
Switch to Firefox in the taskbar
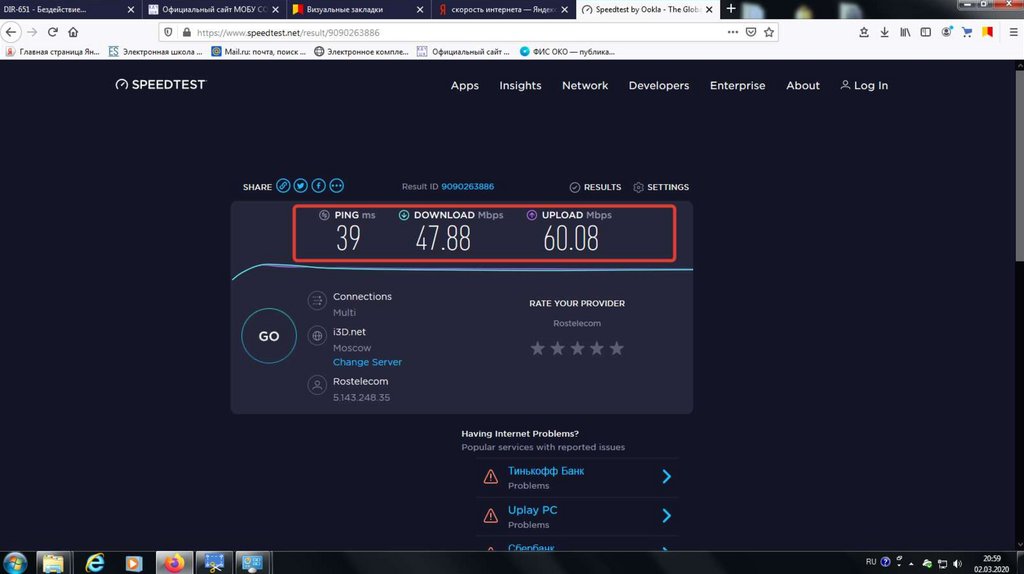click(x=174, y=562)
